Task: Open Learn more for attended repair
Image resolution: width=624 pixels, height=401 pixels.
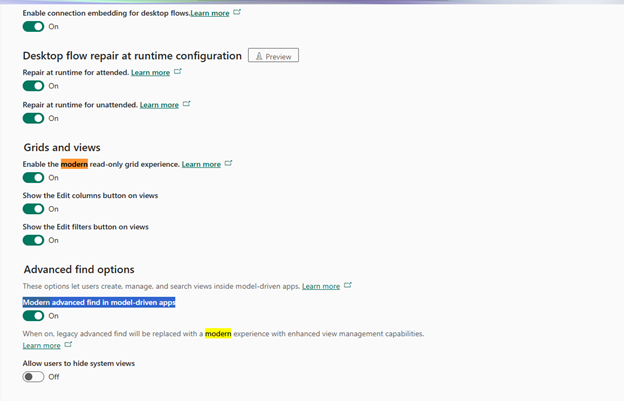Action: click(x=150, y=72)
